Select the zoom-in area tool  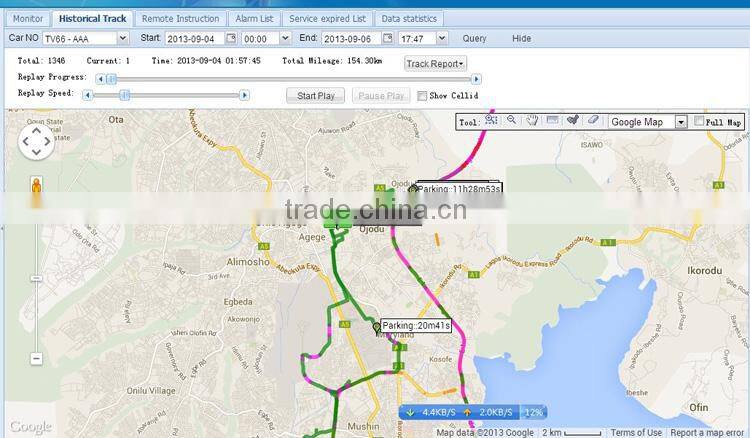tap(491, 121)
